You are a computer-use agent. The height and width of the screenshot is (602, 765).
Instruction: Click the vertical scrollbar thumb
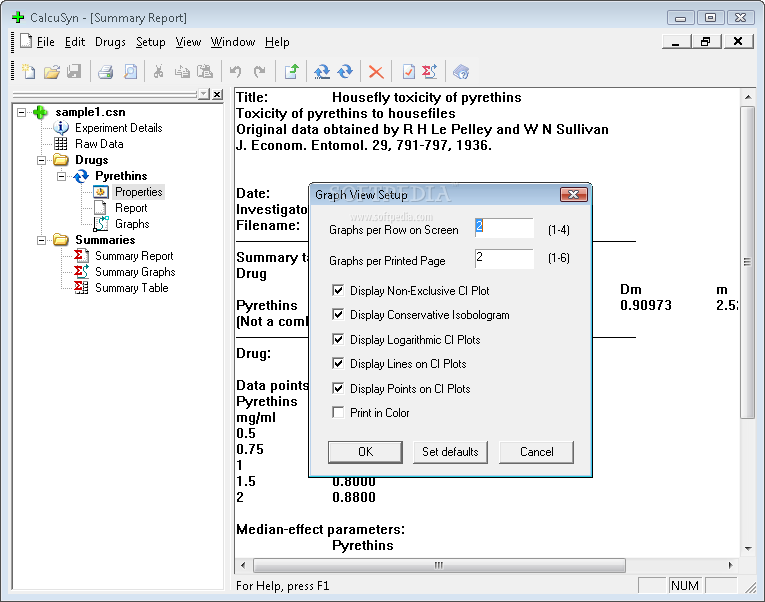747,261
